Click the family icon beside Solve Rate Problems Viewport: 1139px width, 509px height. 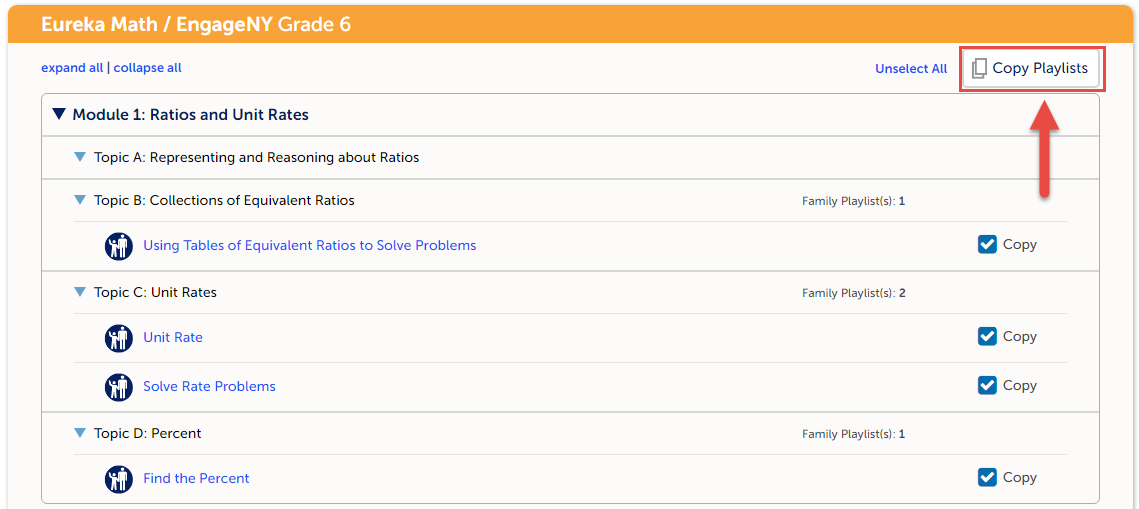118,387
